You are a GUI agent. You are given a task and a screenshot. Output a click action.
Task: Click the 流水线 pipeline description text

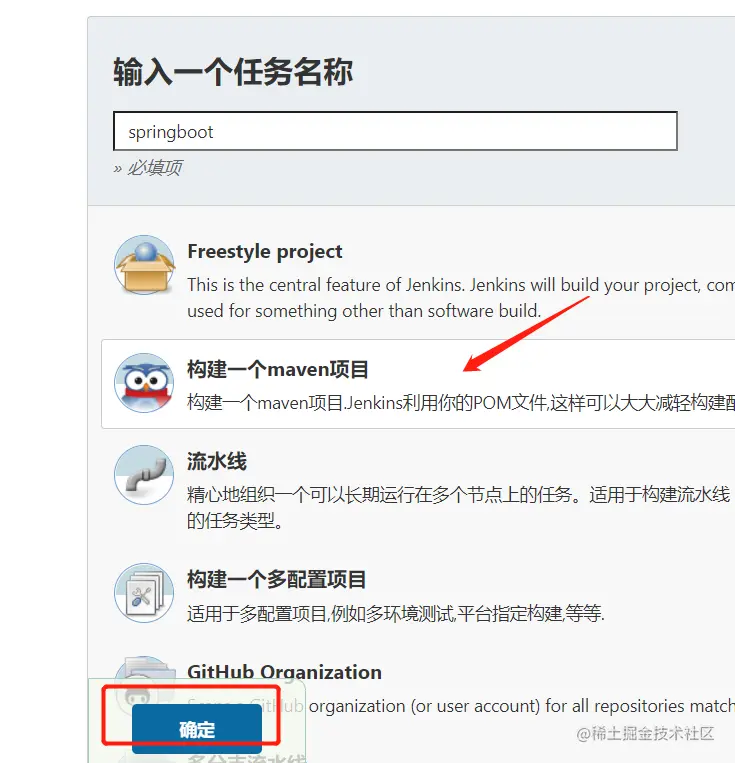[460, 508]
